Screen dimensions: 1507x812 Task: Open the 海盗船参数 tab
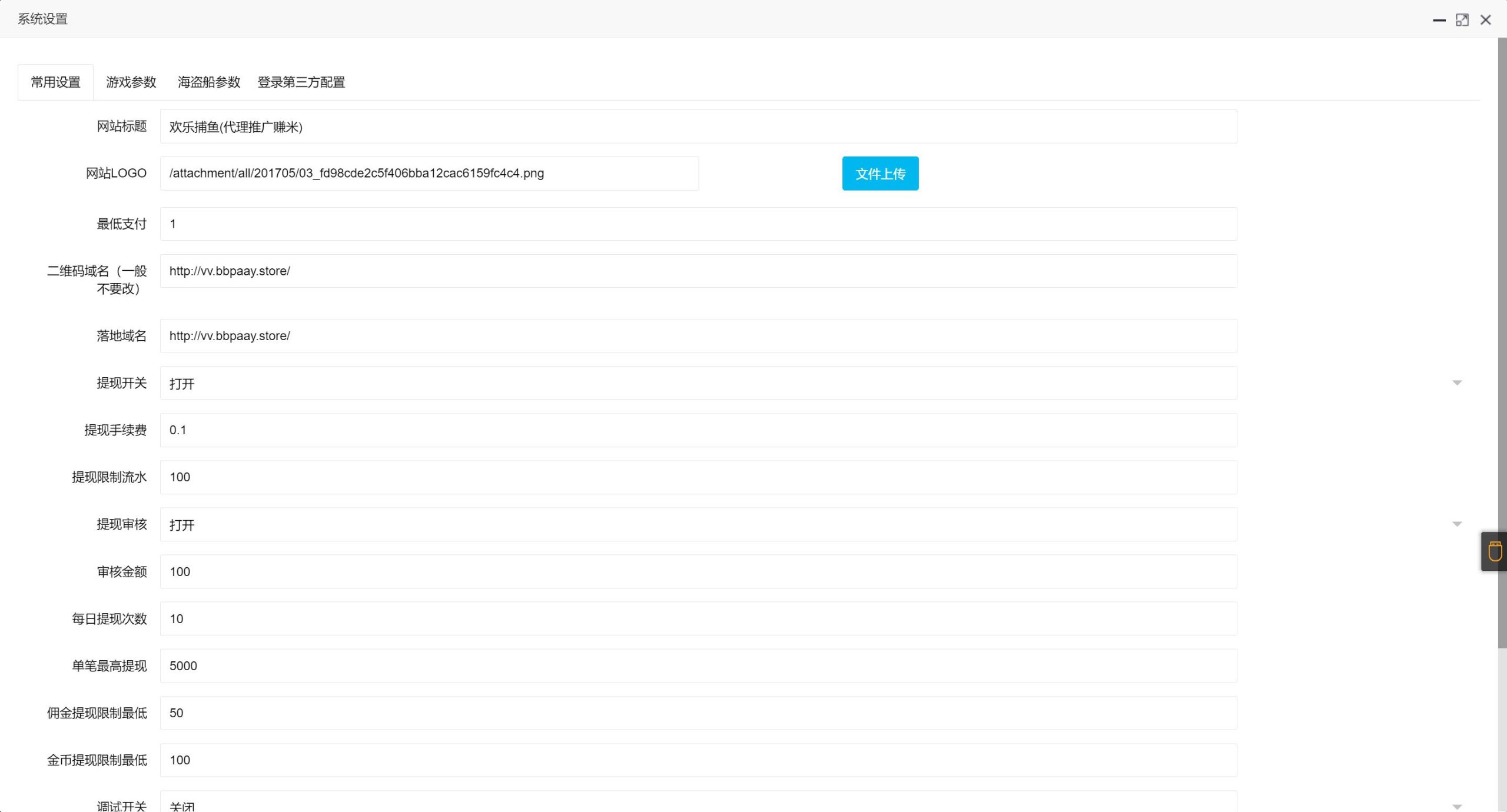[x=209, y=82]
